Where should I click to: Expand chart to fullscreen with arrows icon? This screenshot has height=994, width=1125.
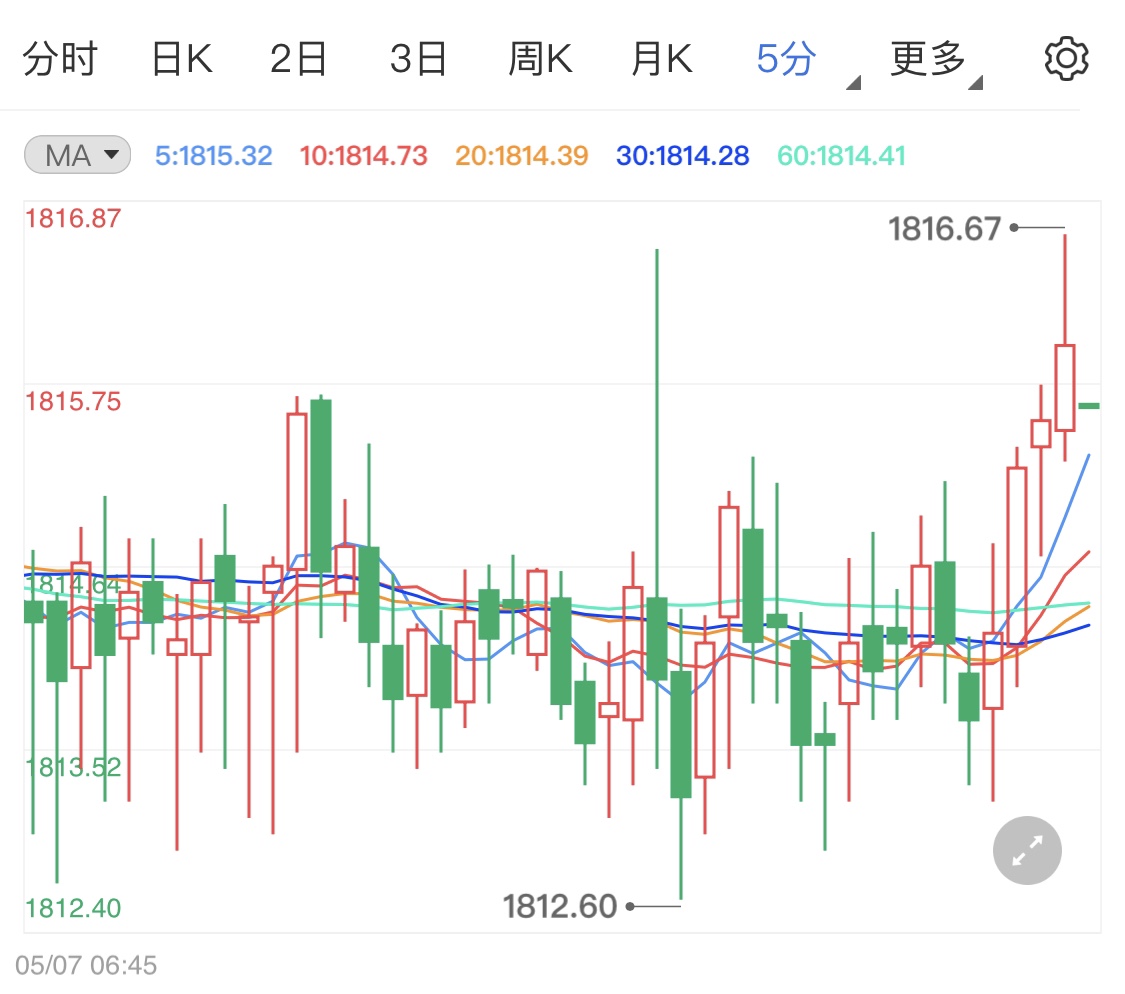pos(1027,851)
